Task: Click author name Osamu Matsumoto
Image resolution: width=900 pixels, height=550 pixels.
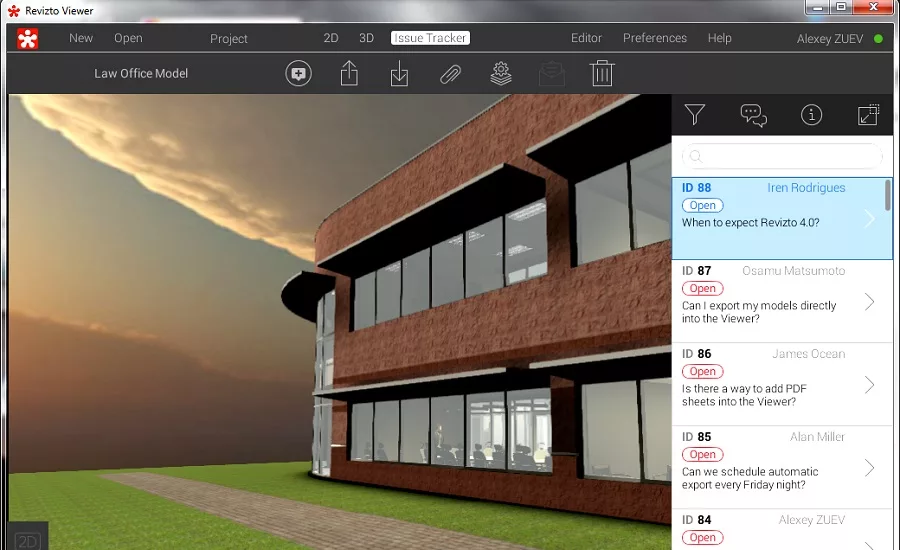Action: tap(793, 271)
